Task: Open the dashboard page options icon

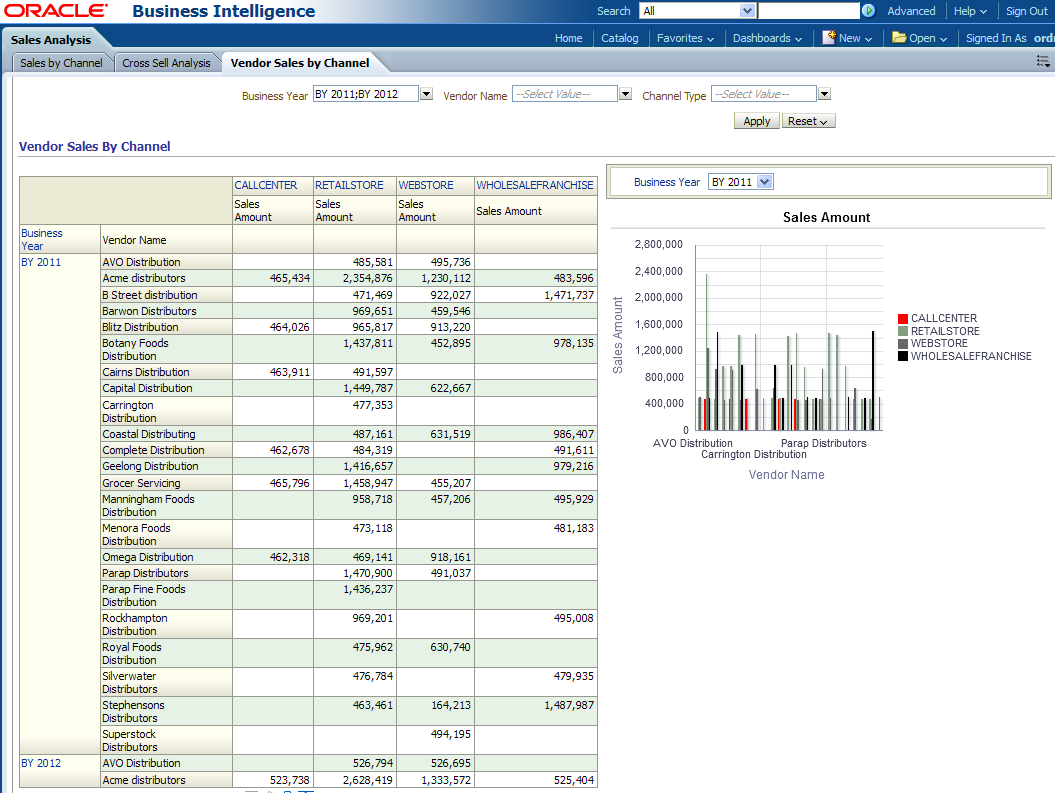Action: point(1044,61)
